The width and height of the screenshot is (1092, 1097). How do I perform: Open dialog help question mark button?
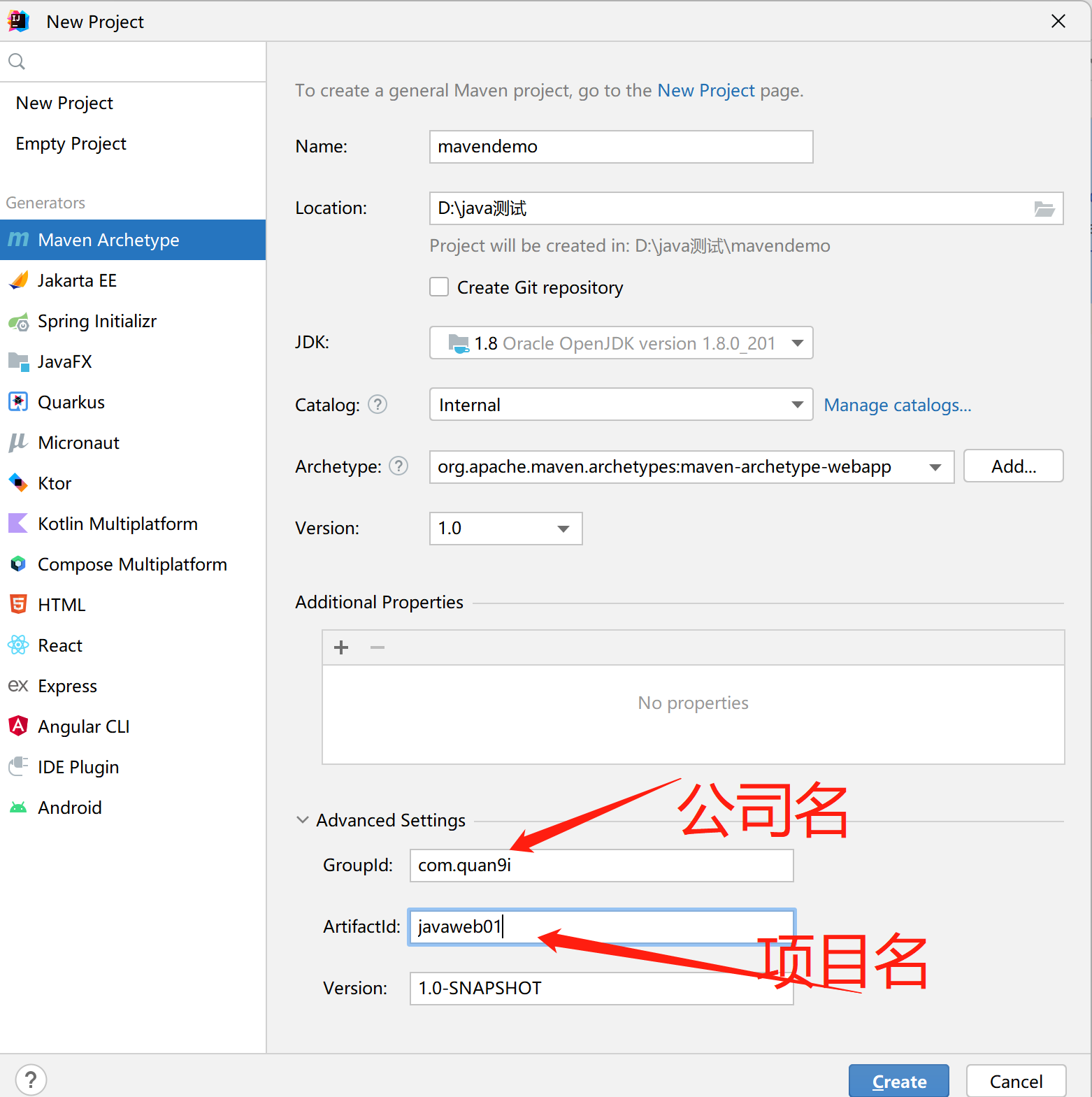(31, 1080)
